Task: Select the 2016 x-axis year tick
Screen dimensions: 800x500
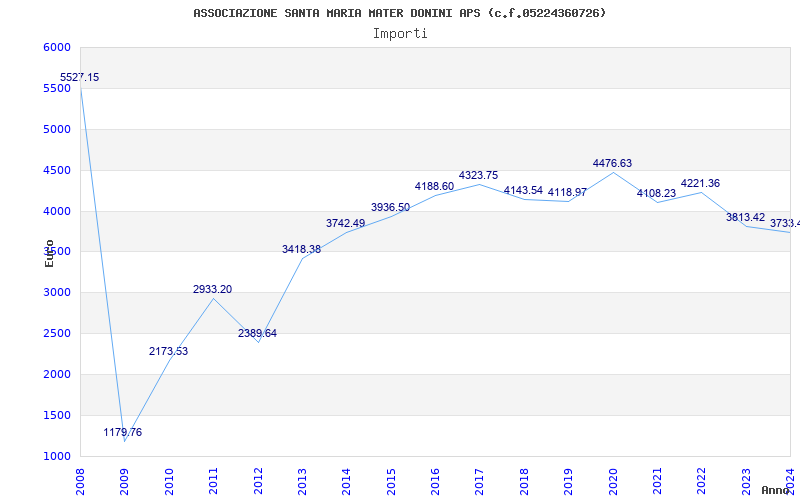Action: pos(435,482)
